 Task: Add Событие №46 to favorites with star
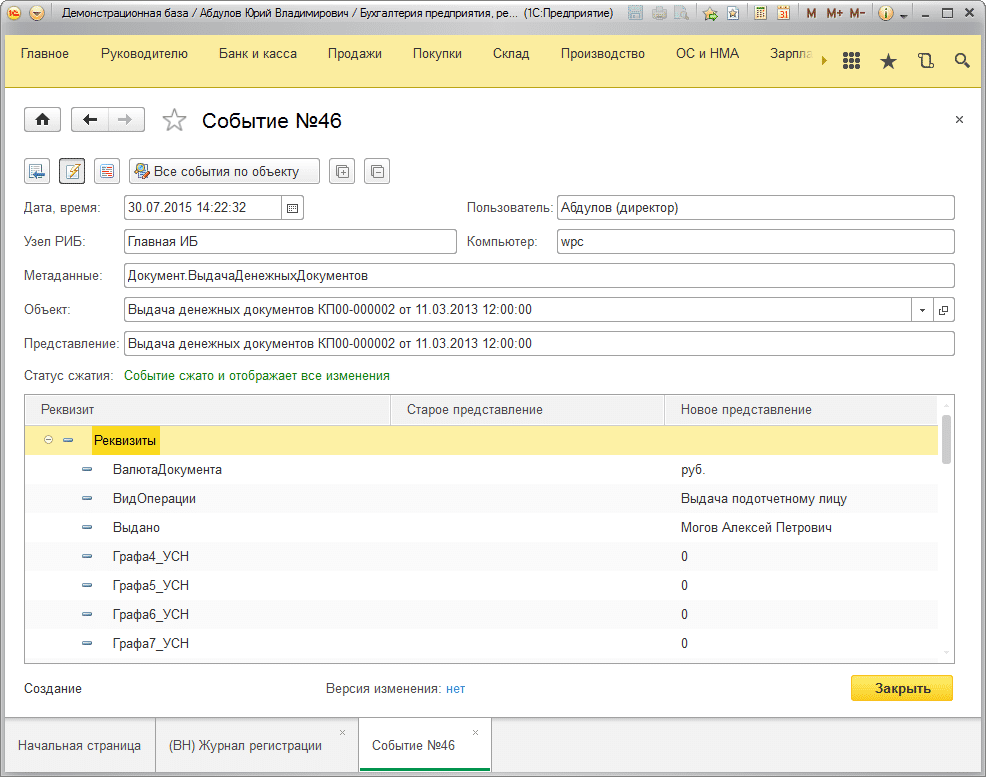[x=174, y=121]
